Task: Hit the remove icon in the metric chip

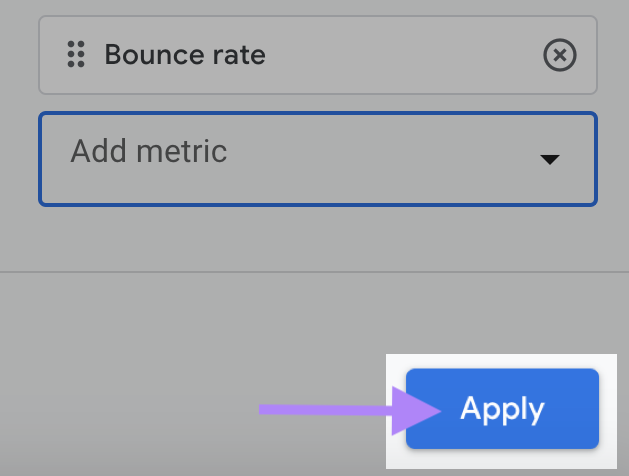Action: point(560,55)
